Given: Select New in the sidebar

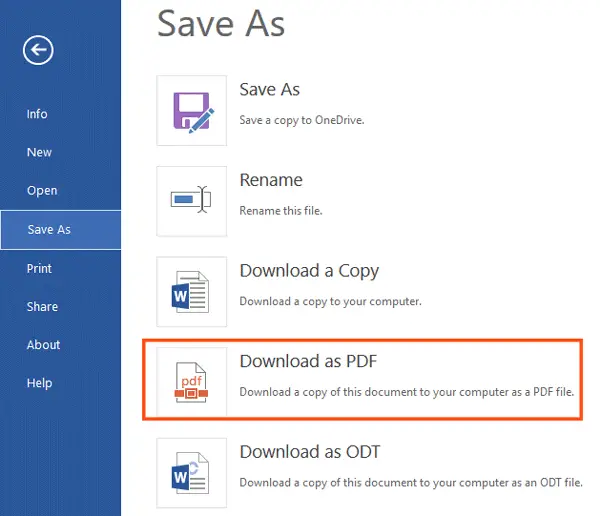Looking at the screenshot, I should (39, 152).
